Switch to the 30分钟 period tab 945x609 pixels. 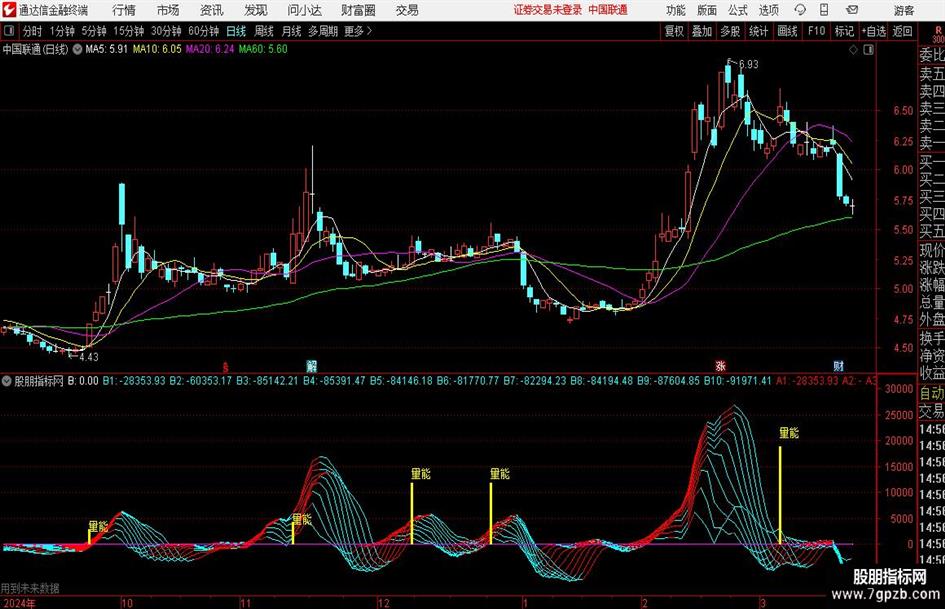(x=166, y=31)
